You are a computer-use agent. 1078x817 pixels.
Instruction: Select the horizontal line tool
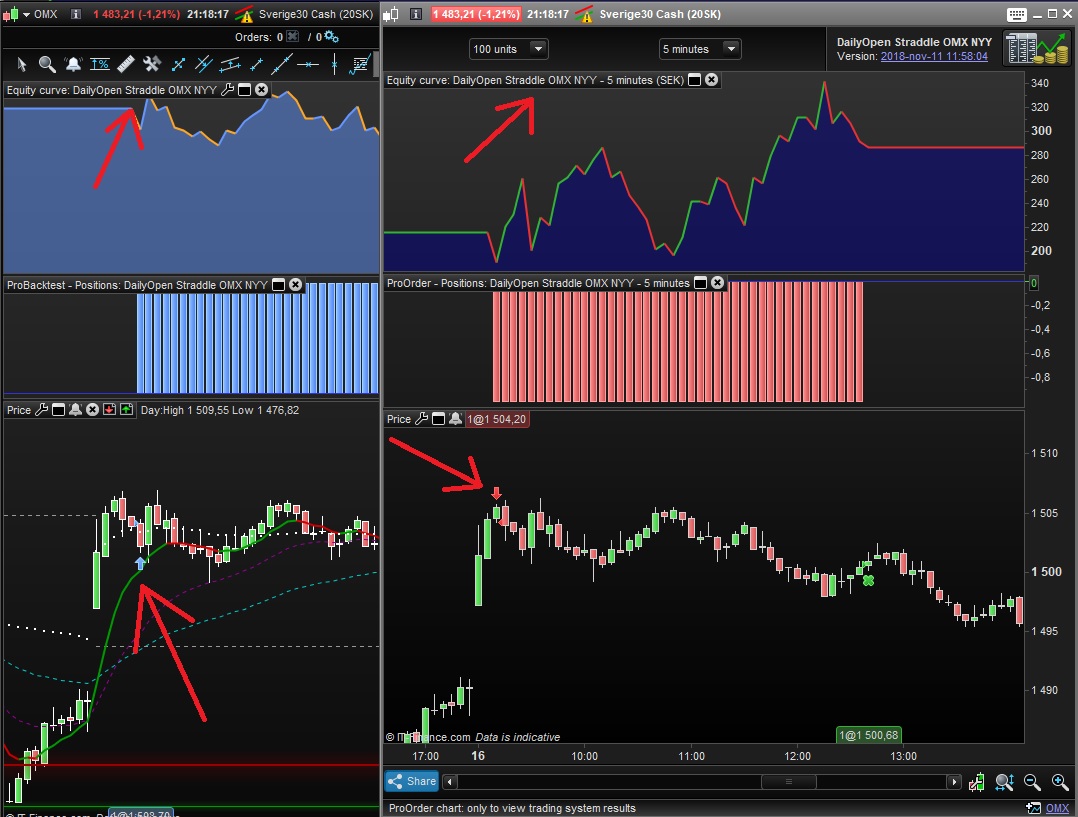coord(308,64)
